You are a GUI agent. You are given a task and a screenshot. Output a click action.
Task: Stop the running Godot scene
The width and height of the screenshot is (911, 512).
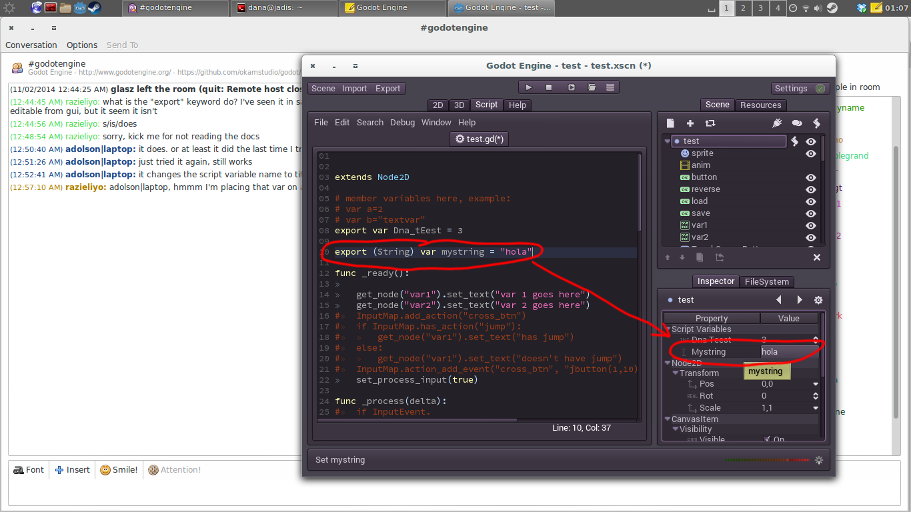[x=549, y=88]
